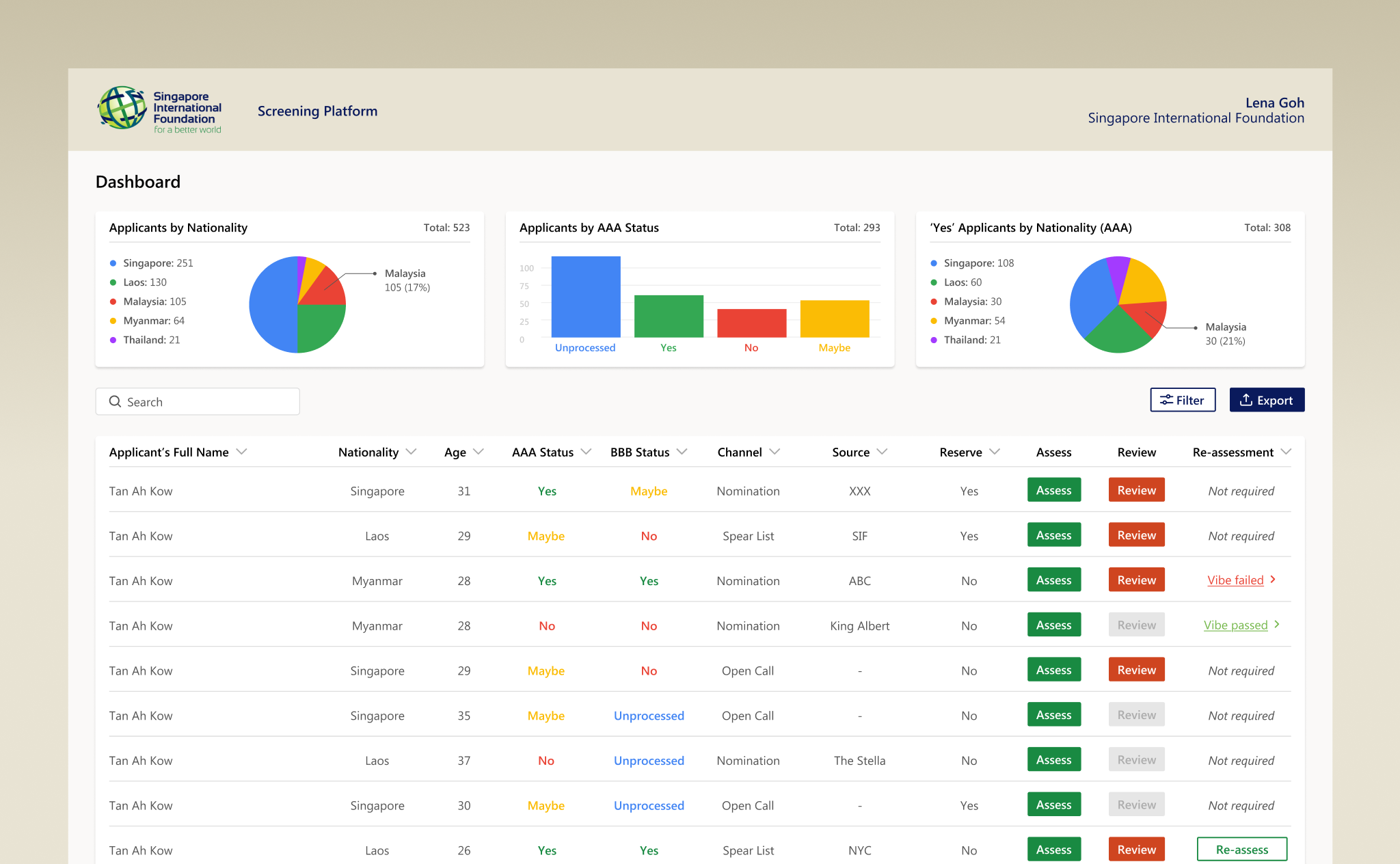Click the Filter sliders icon
1400x864 pixels.
[1166, 401]
